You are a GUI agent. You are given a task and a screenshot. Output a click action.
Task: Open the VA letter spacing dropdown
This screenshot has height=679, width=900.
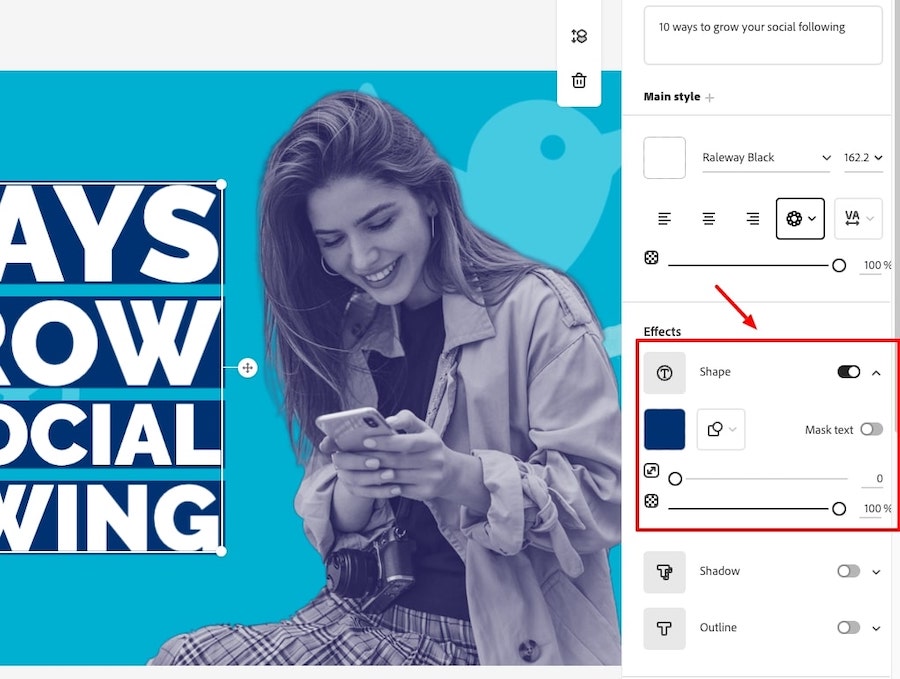point(858,219)
